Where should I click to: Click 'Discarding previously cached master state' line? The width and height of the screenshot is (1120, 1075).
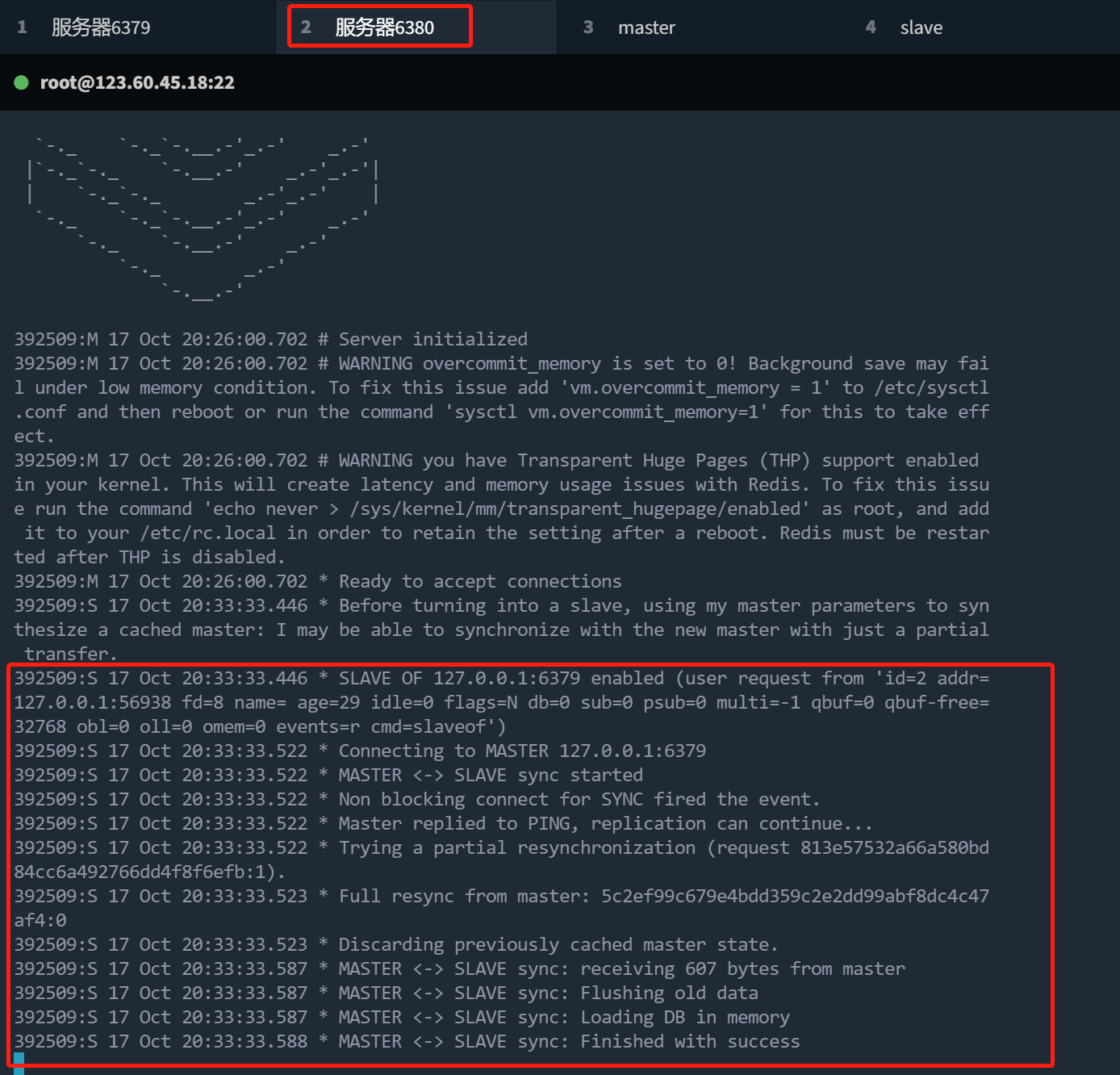[557, 944]
